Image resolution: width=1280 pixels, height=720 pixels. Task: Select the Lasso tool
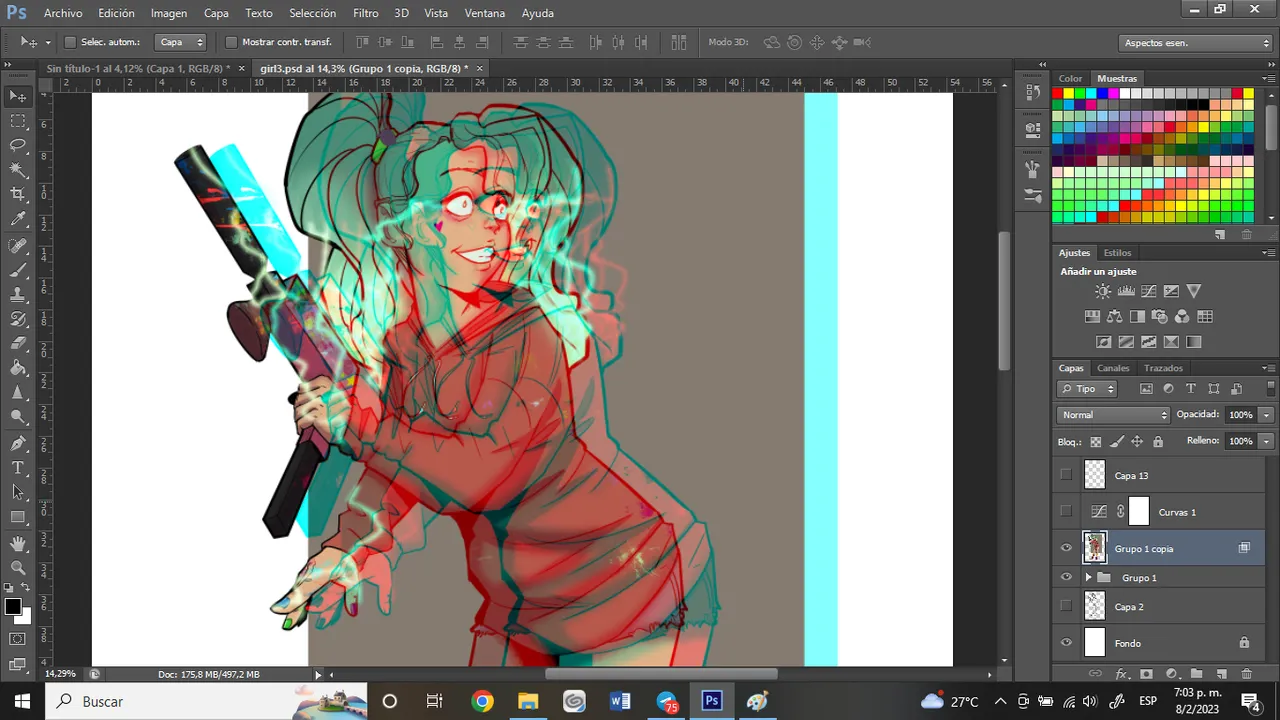[x=18, y=146]
